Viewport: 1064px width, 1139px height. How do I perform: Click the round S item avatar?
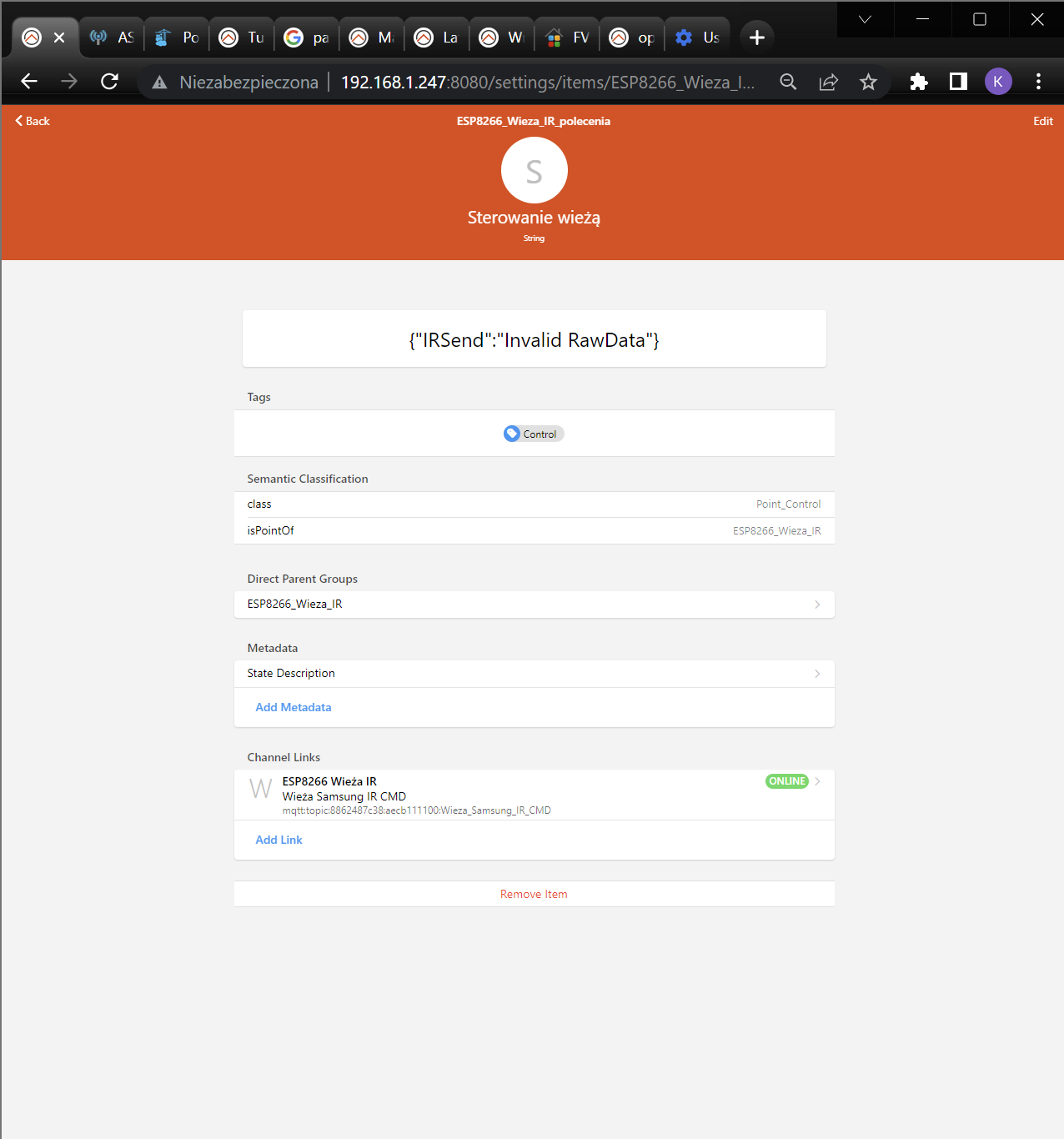(x=534, y=170)
